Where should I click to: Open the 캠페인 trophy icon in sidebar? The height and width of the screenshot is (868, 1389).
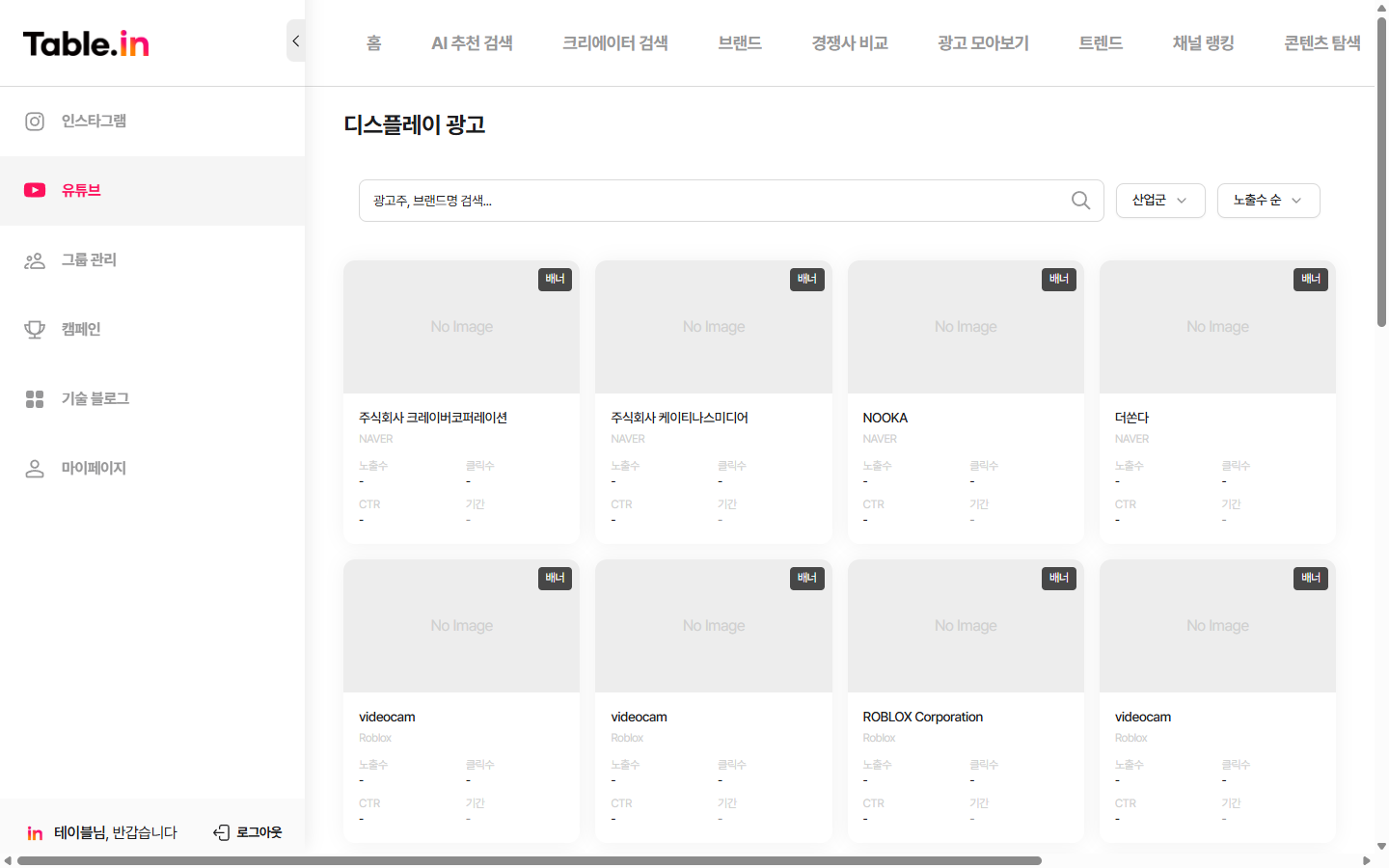pyautogui.click(x=35, y=329)
